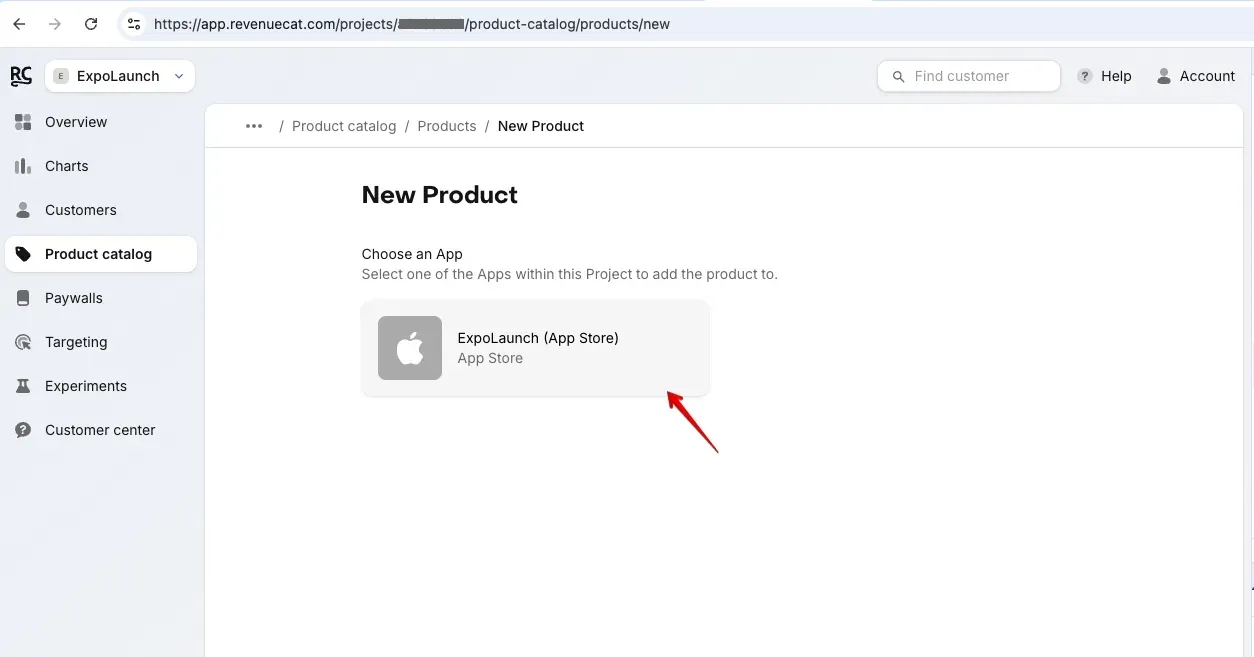Focus the Find customer search field
The width and height of the screenshot is (1254, 657).
968,76
